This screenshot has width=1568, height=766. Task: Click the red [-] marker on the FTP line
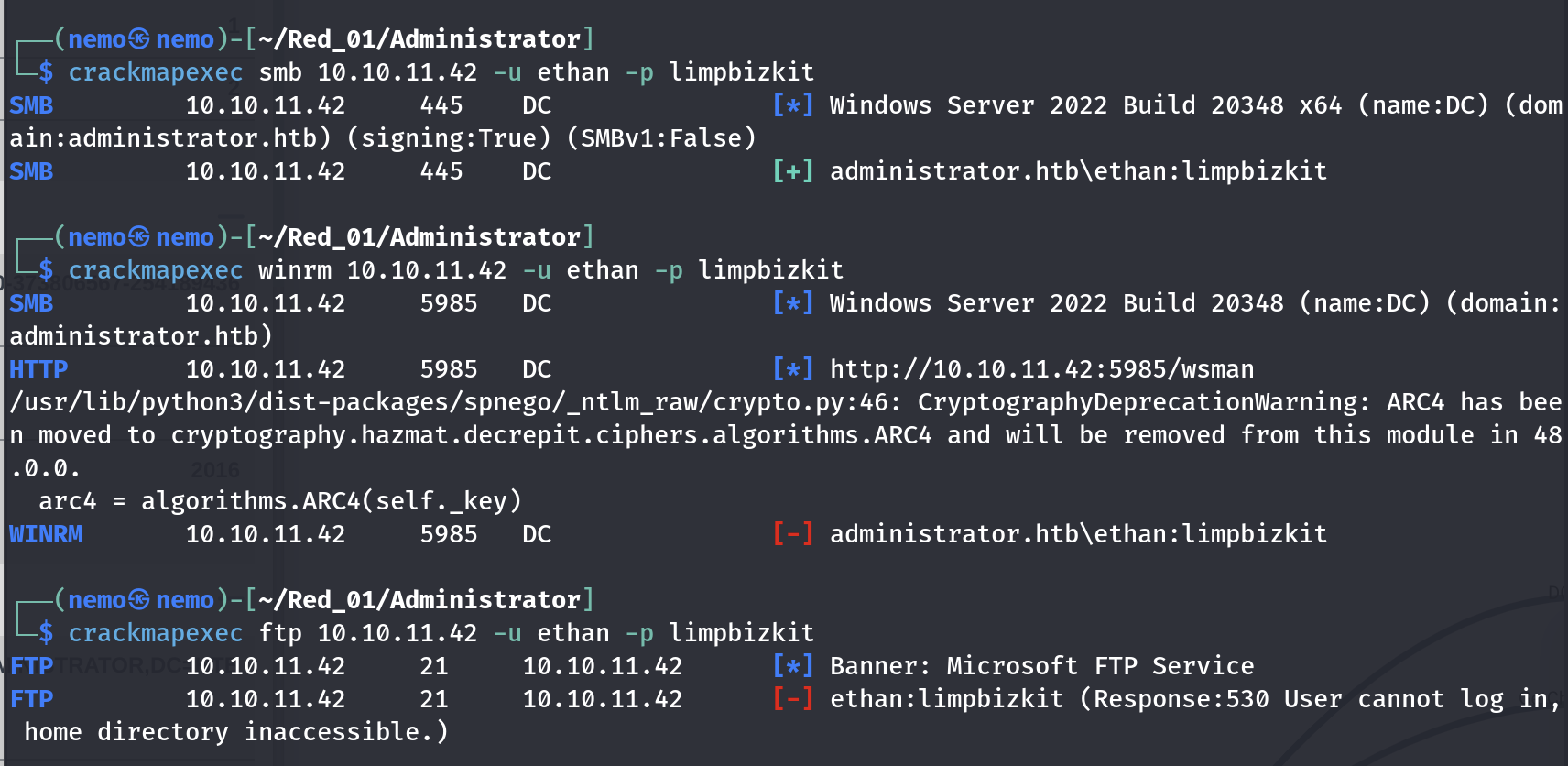(x=793, y=699)
